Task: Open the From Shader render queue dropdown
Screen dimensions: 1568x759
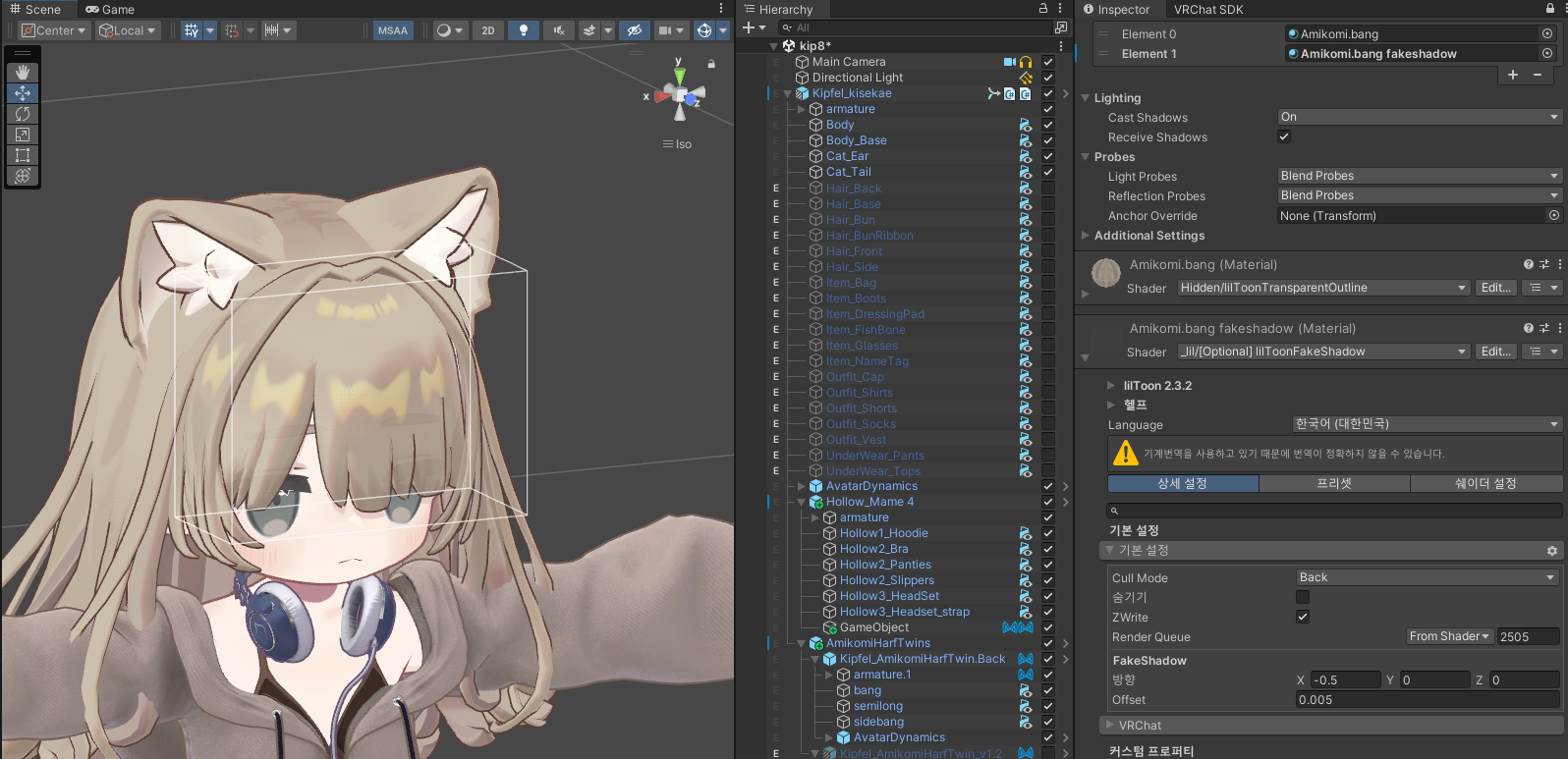Action: [1450, 636]
